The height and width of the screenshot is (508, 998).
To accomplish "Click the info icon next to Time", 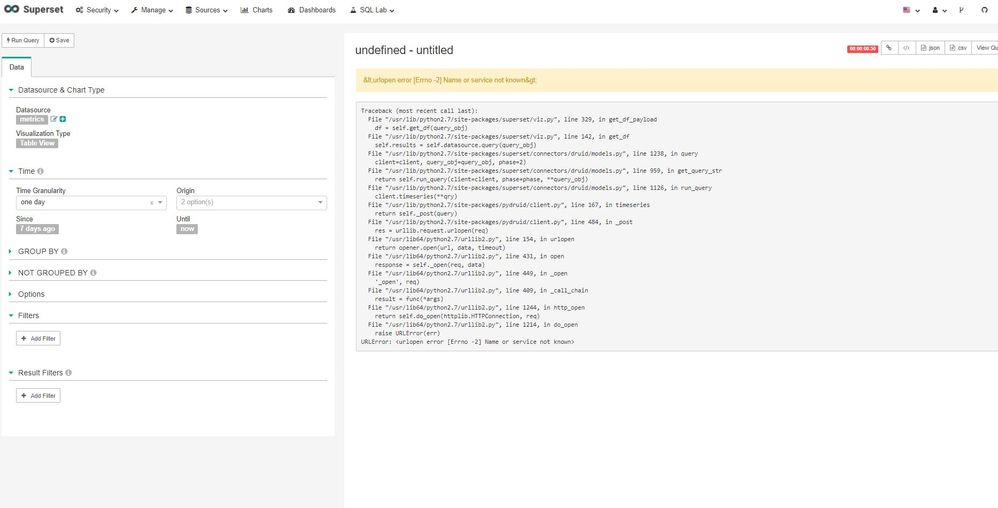I will pyautogui.click(x=41, y=172).
